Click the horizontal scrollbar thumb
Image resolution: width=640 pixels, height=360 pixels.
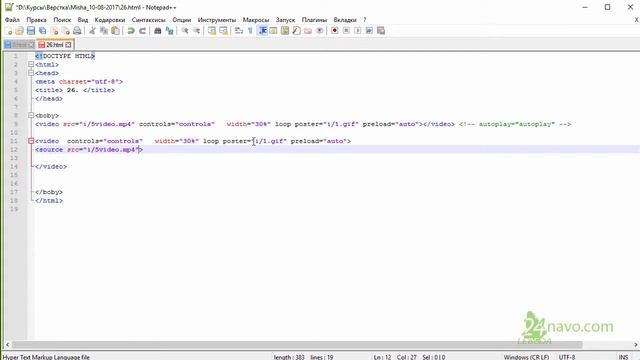click(x=297, y=344)
